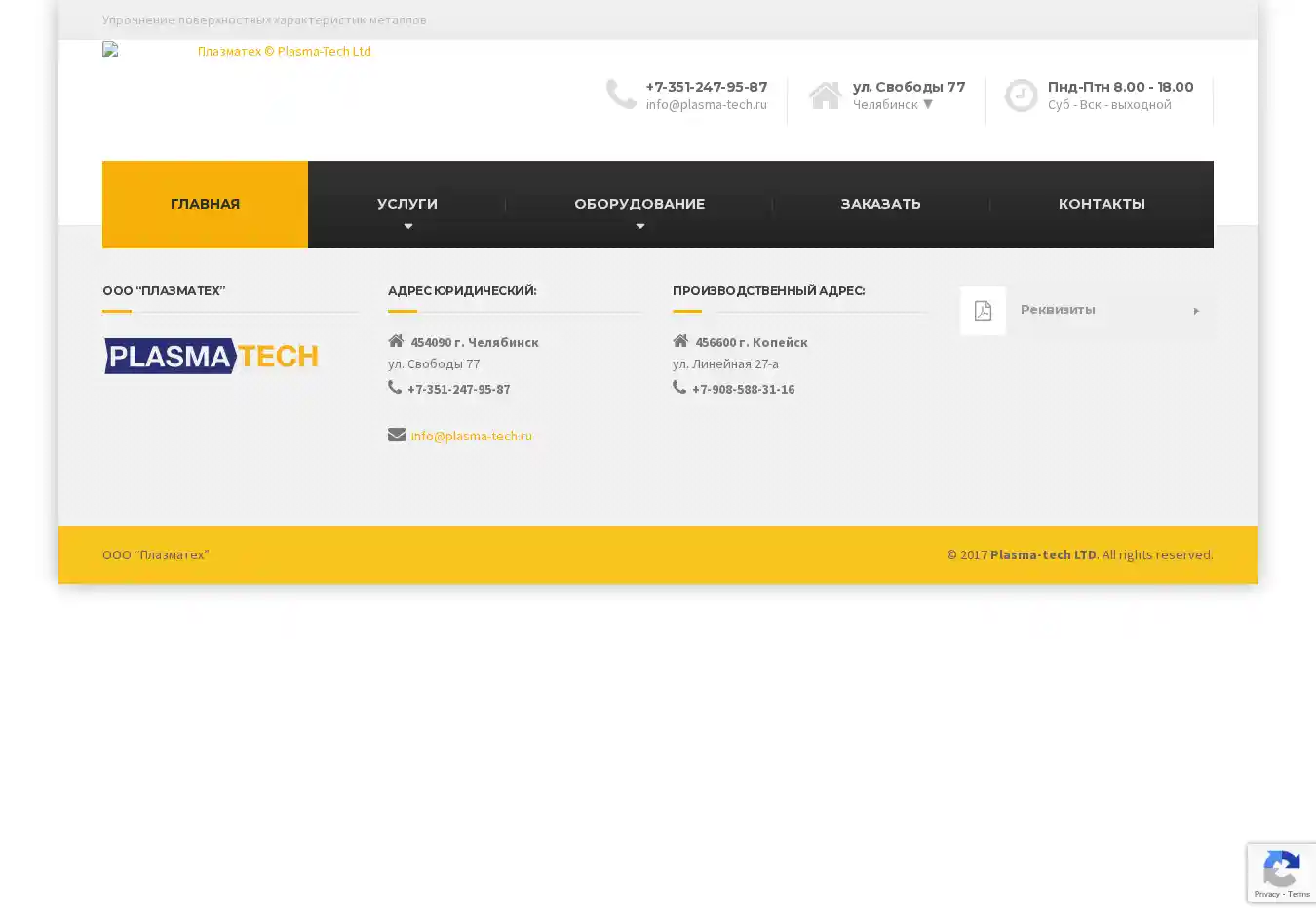Viewport: 1316px width, 916px height.
Task: Click the clock icon beside working hours
Action: [x=1021, y=95]
